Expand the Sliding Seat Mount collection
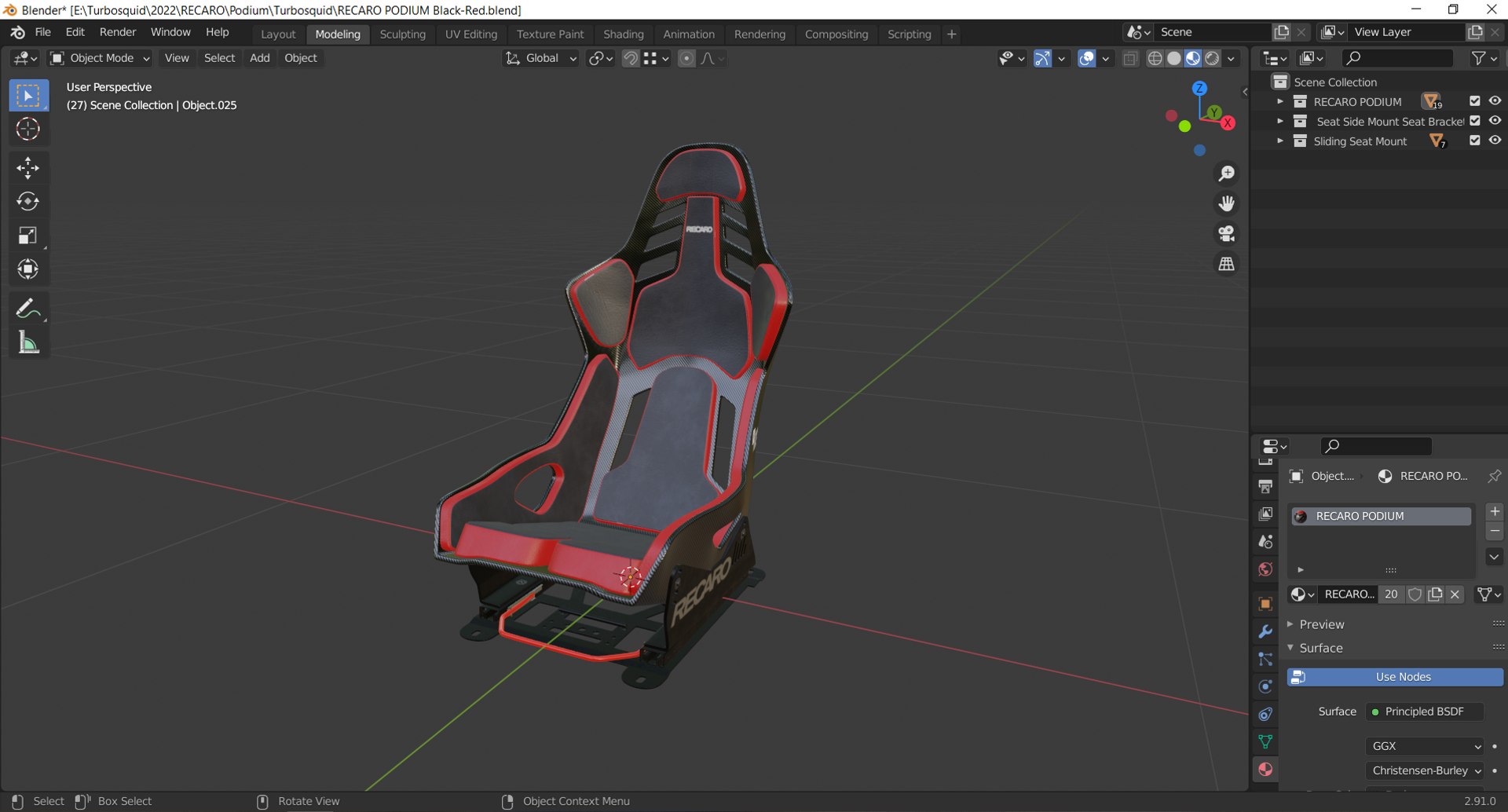Image resolution: width=1508 pixels, height=812 pixels. 1279,141
